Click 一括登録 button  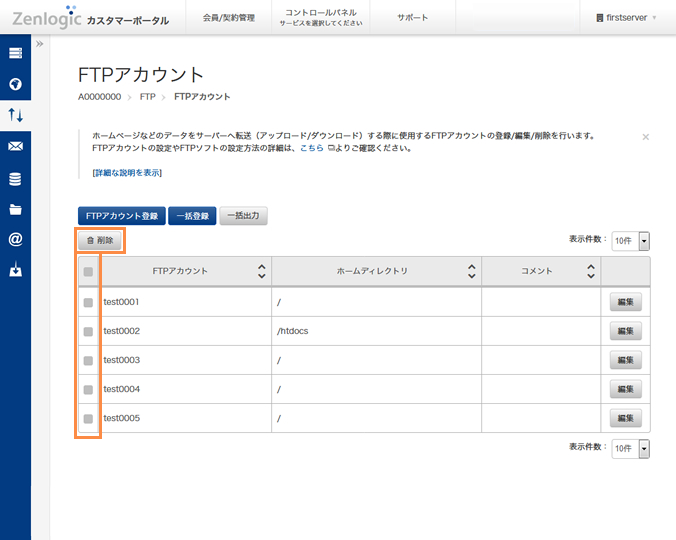[x=192, y=216]
